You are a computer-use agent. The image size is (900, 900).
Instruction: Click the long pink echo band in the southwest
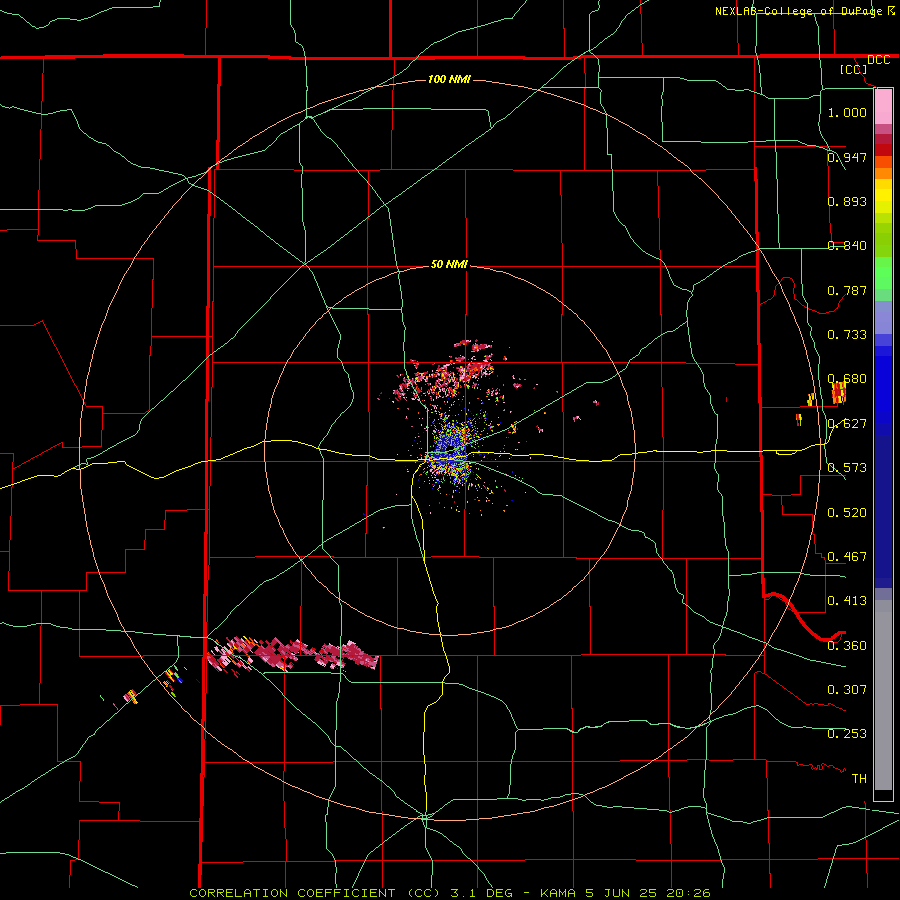293,654
